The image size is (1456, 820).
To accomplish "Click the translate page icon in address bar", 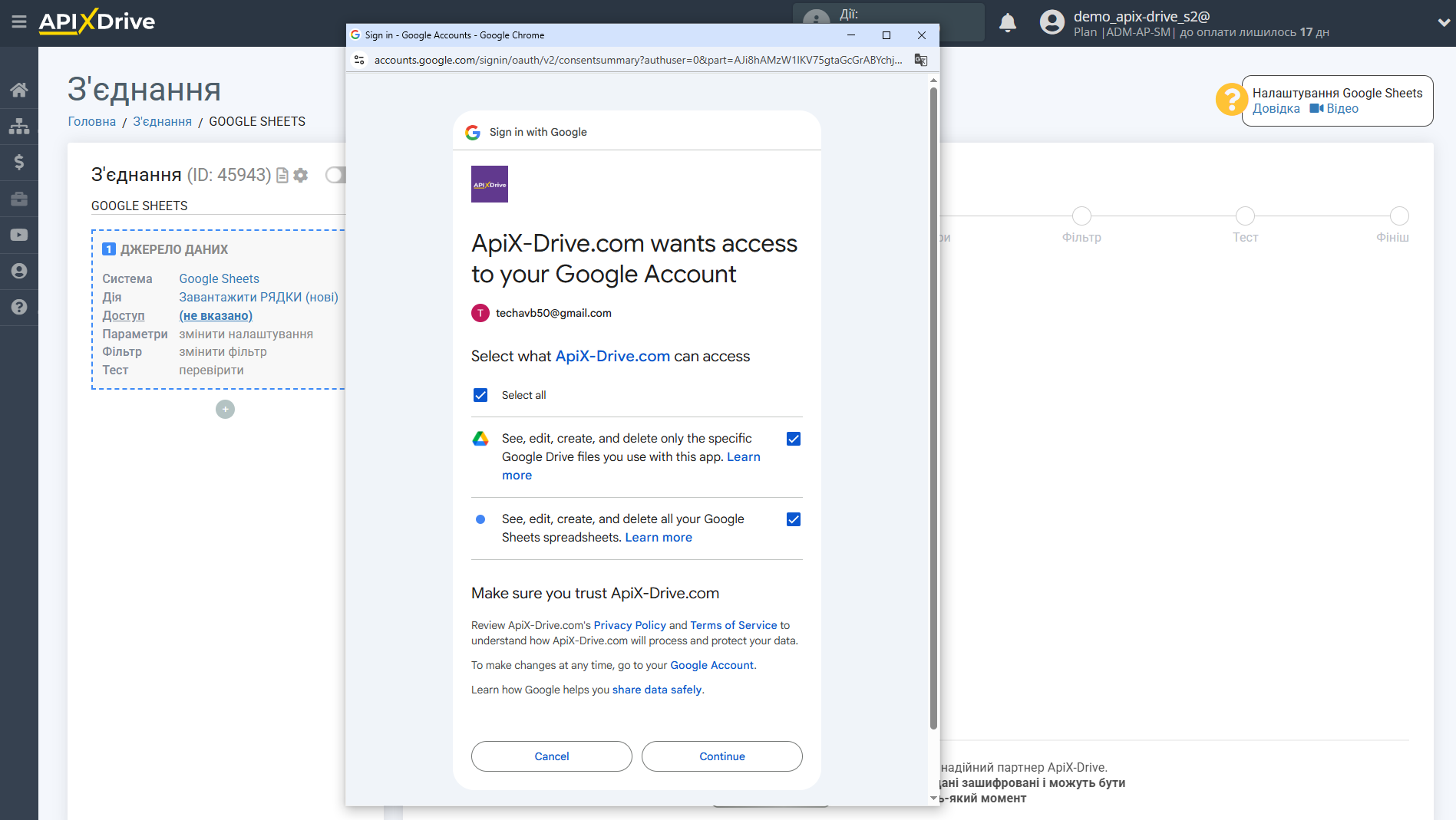I will coord(921,60).
